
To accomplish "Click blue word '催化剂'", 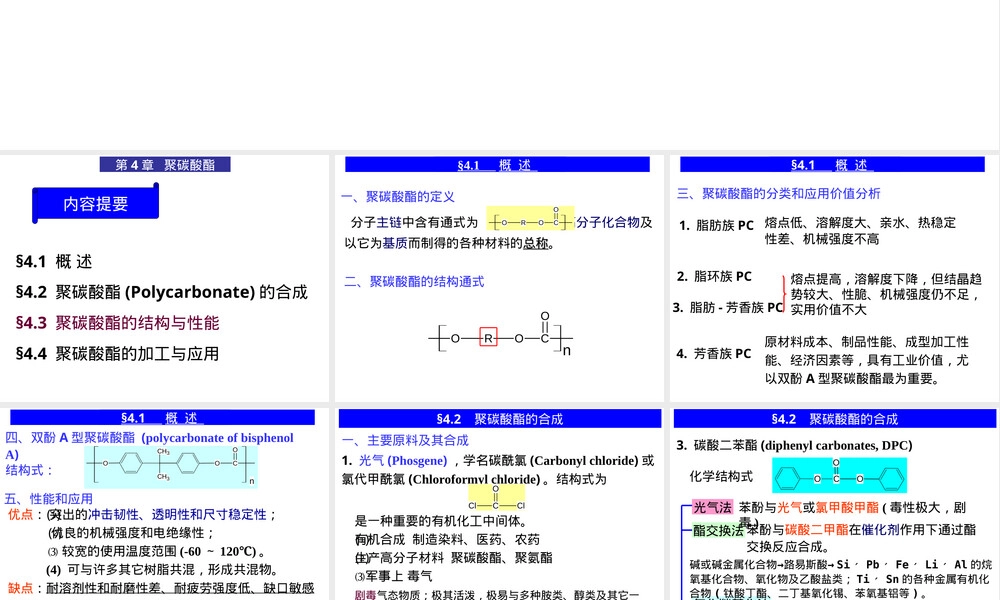I will (x=880, y=529).
